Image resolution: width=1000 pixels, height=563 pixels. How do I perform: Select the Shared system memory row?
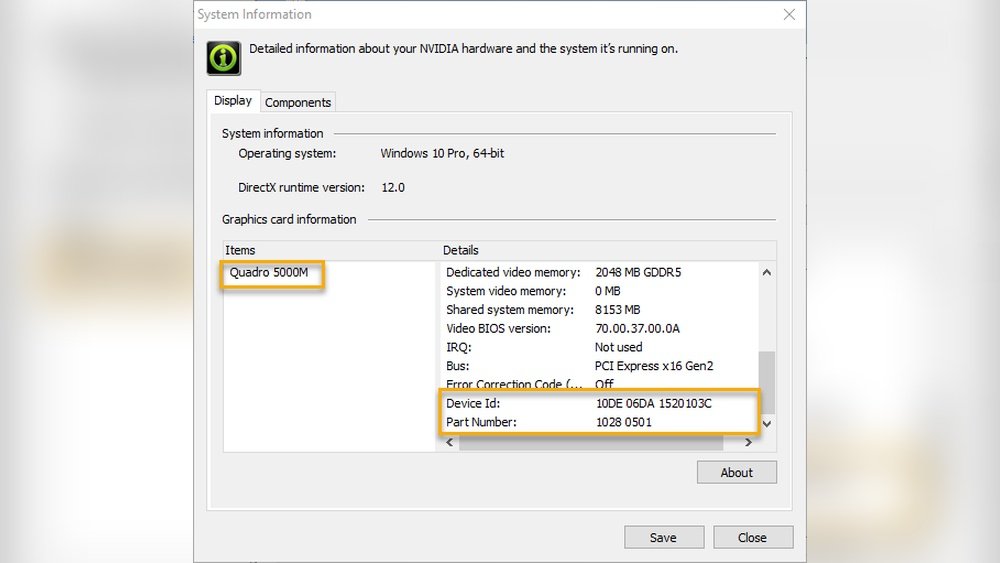pos(599,310)
